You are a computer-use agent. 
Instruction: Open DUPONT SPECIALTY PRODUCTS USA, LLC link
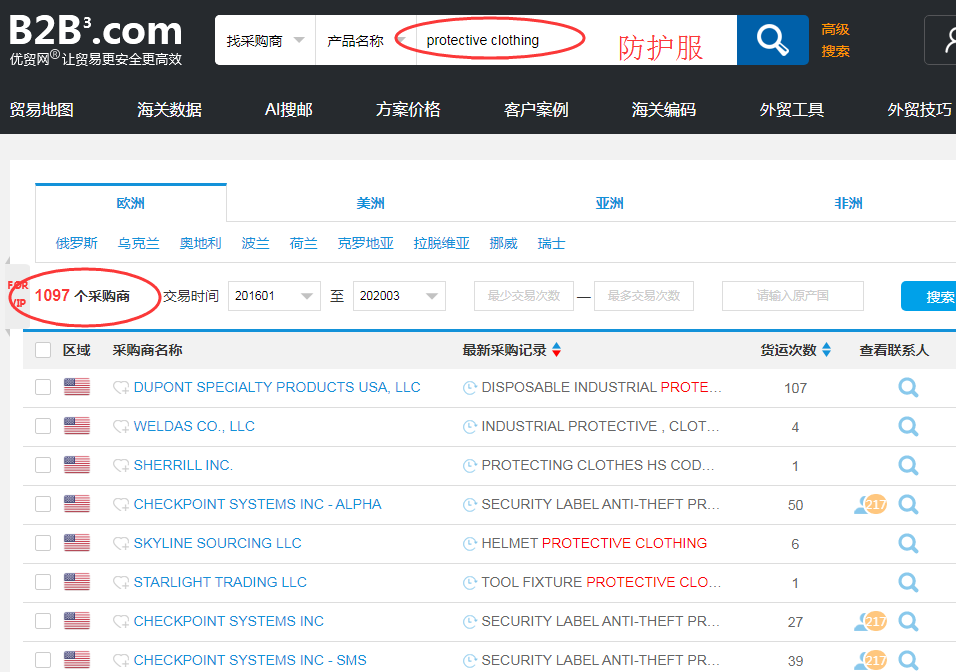(277, 387)
